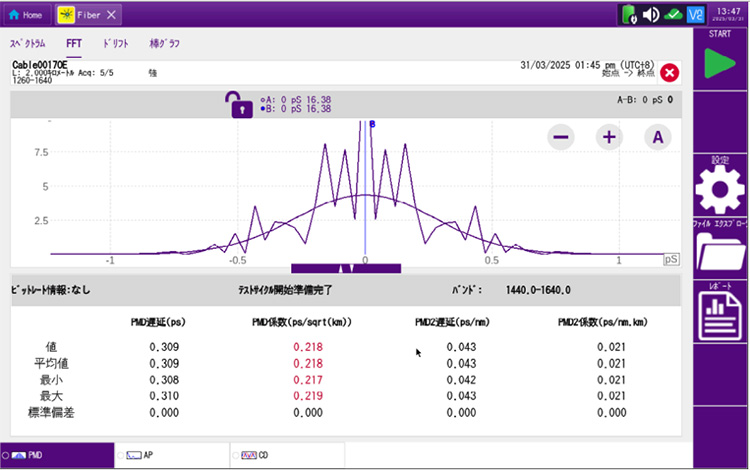Switch to the ドリフト tab

click(114, 44)
